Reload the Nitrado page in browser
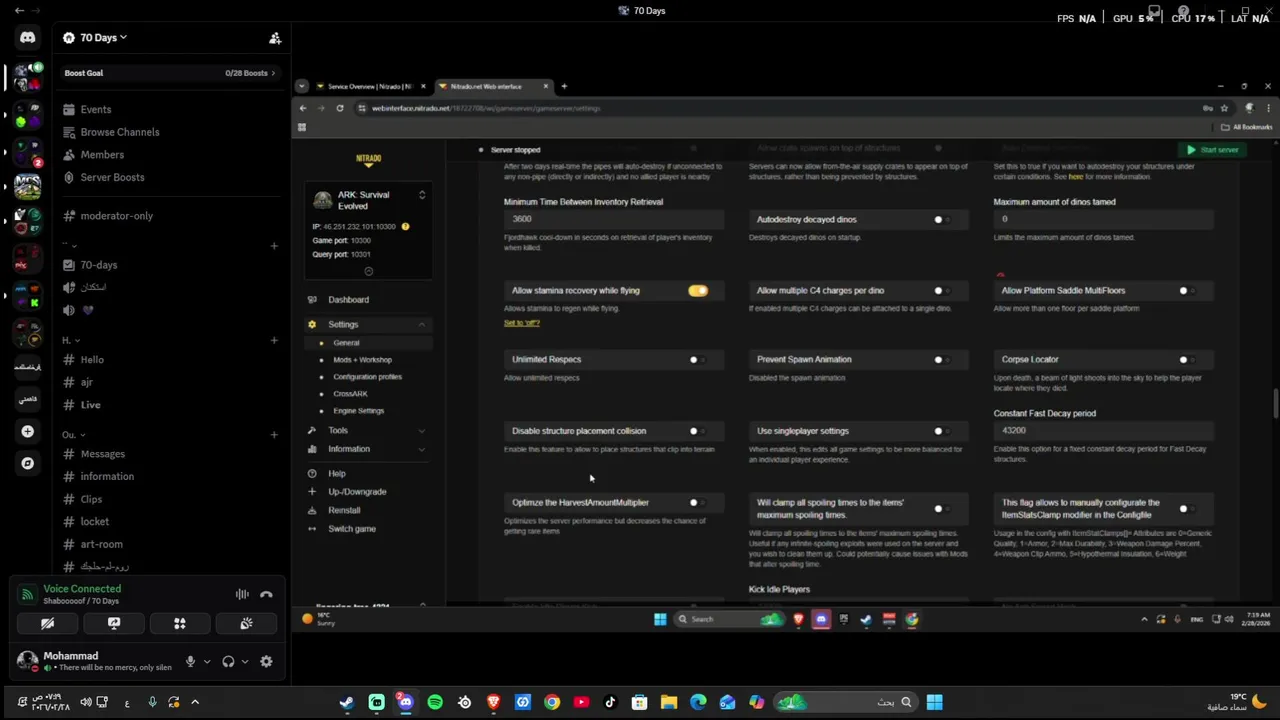The width and height of the screenshot is (1280, 720). click(340, 108)
